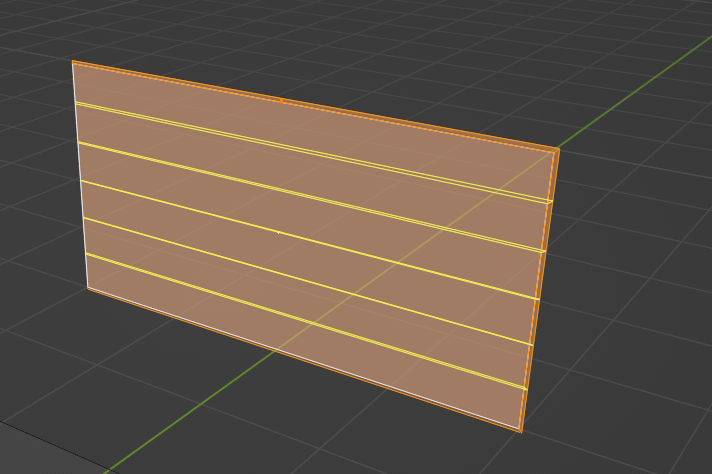Click the small white dot at the face center
The height and width of the screenshot is (474, 712).
coord(278,232)
